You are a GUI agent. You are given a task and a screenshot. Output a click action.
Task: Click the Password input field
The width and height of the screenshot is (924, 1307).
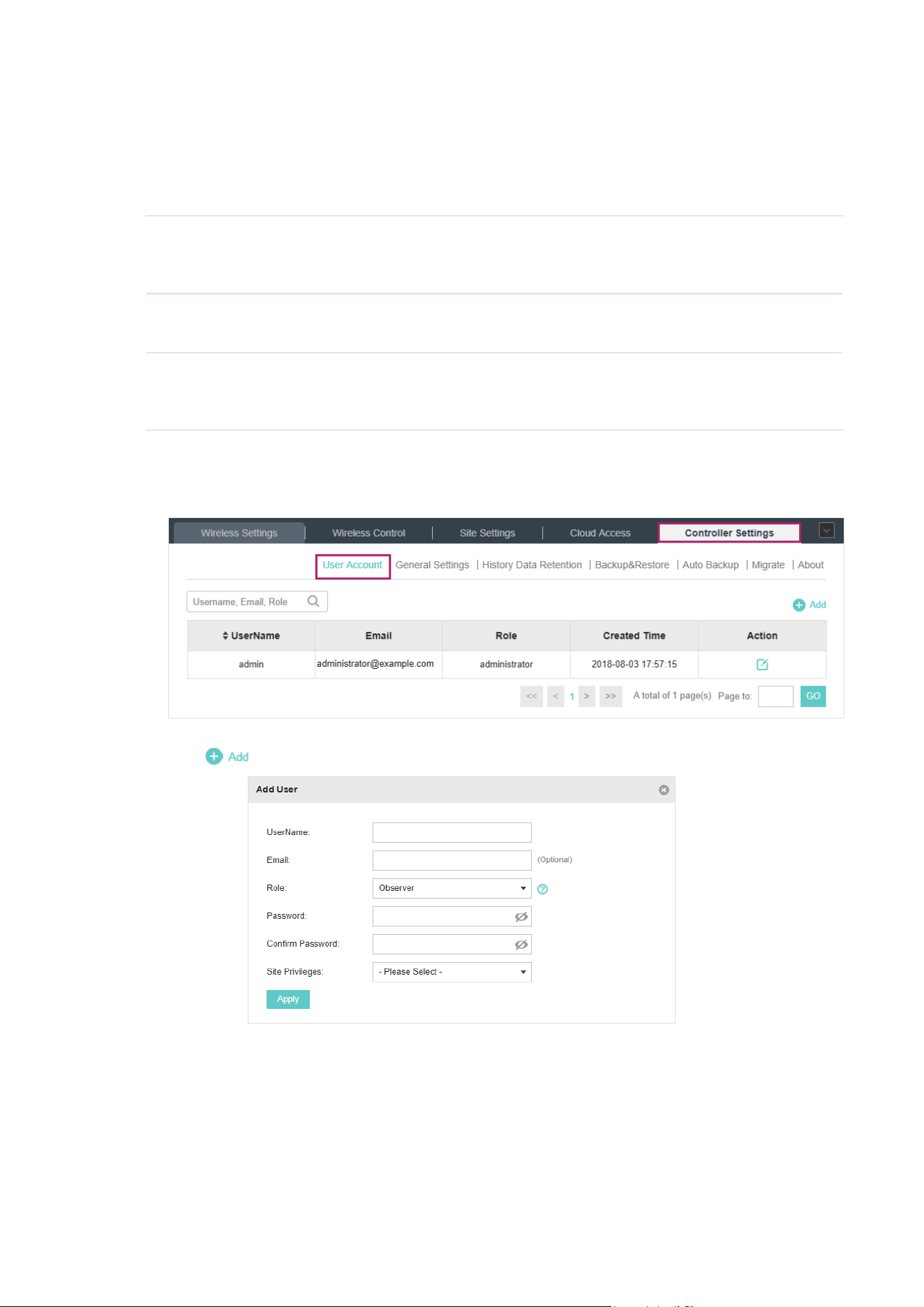452,916
